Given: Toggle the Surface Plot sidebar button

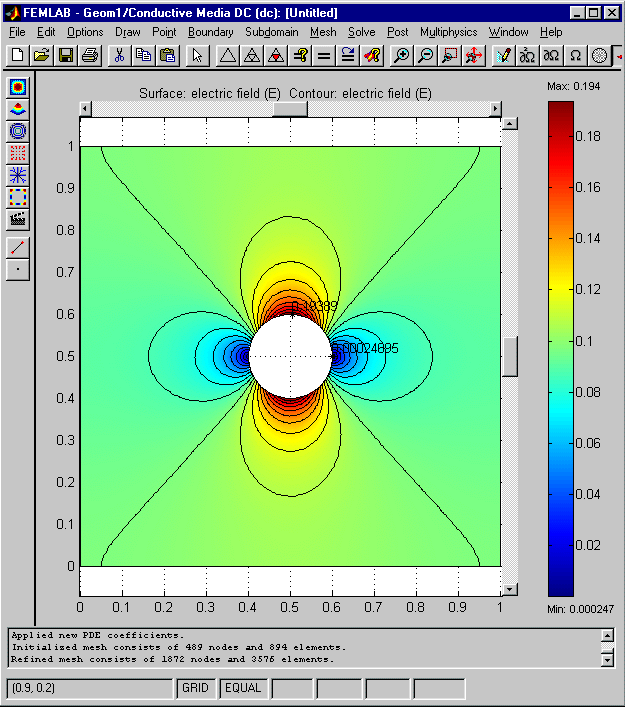Looking at the screenshot, I should click(x=18, y=87).
